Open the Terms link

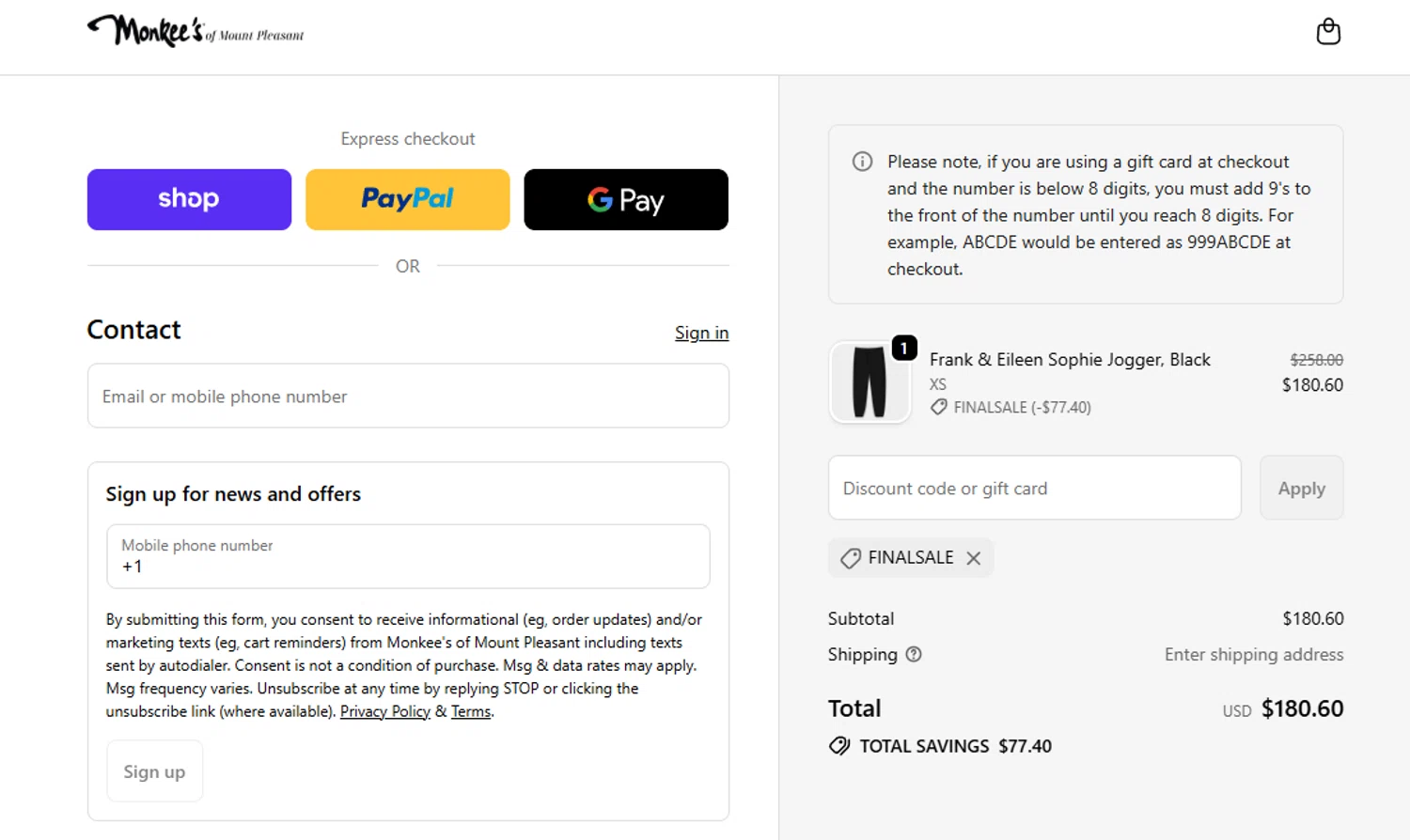(471, 711)
